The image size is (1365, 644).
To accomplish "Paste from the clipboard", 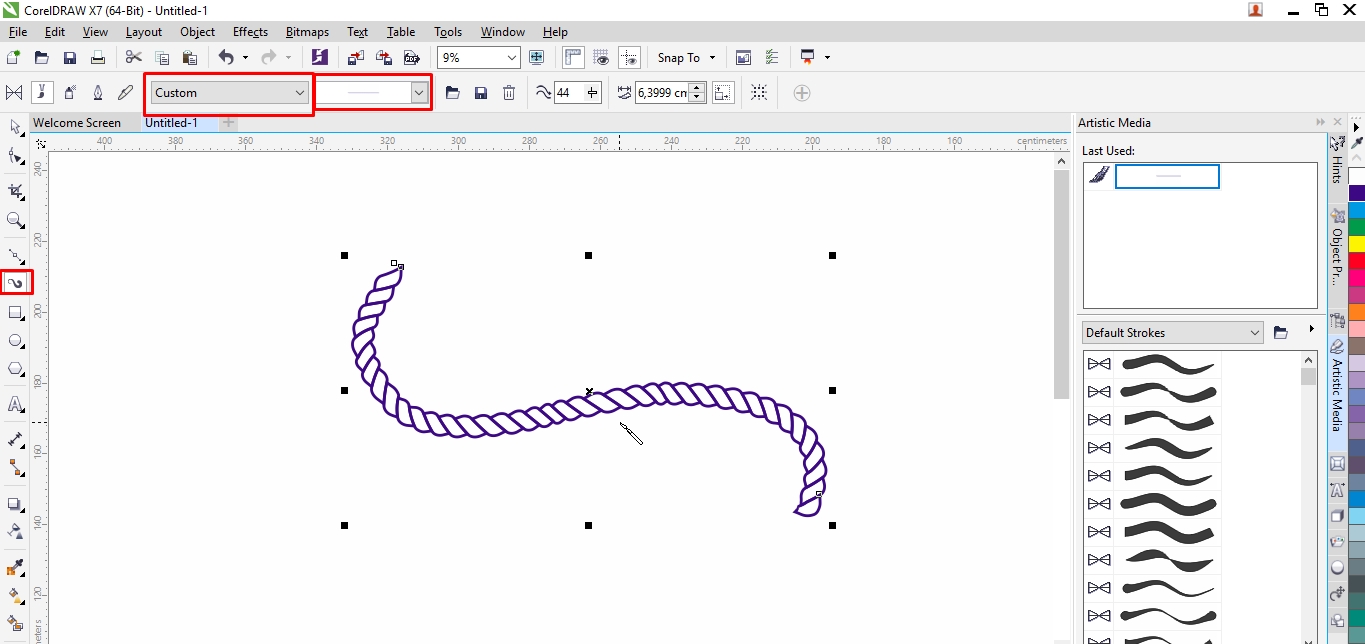I will (189, 58).
